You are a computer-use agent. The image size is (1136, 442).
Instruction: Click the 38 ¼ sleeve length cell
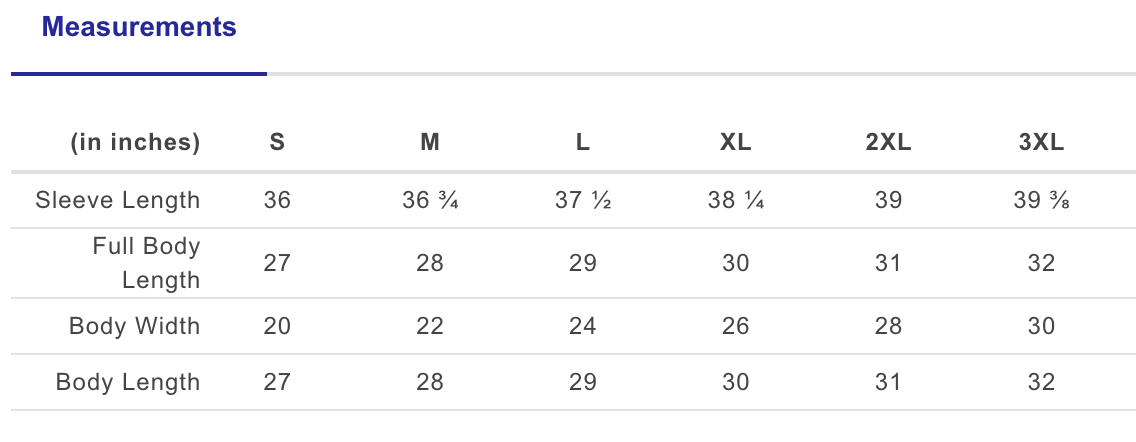[x=736, y=200]
